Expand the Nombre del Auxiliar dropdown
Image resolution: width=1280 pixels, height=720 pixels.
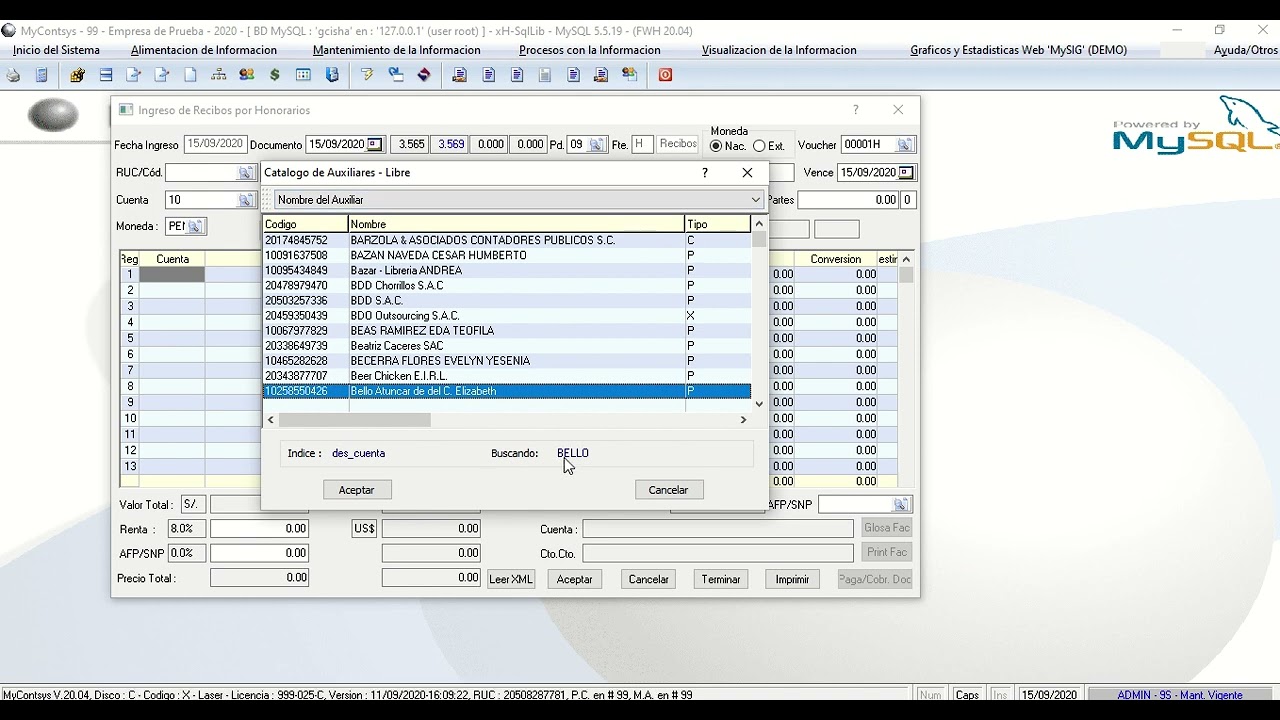(x=755, y=200)
